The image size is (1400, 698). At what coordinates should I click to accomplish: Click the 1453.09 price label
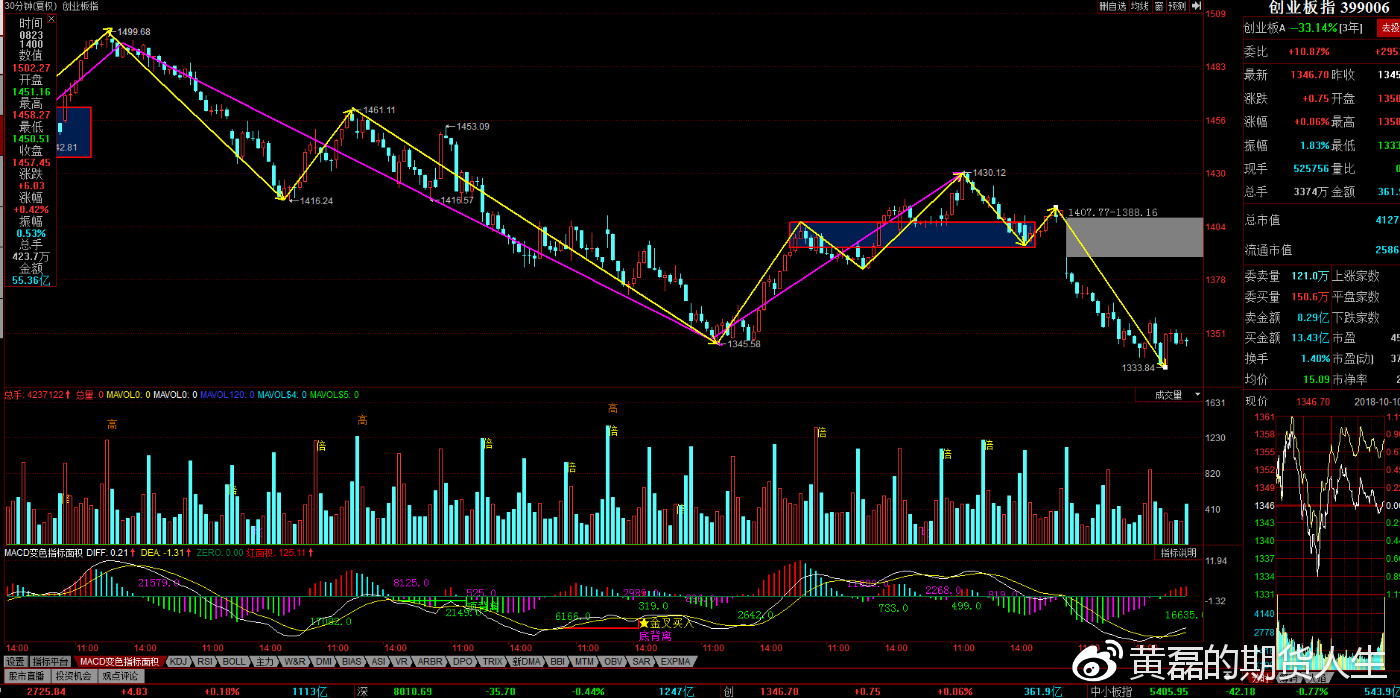pos(473,127)
